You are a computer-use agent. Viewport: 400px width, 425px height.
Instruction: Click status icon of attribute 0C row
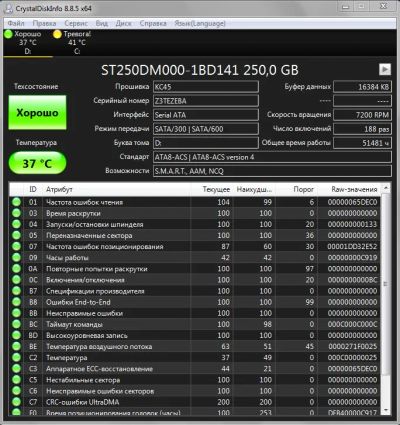tap(16, 280)
